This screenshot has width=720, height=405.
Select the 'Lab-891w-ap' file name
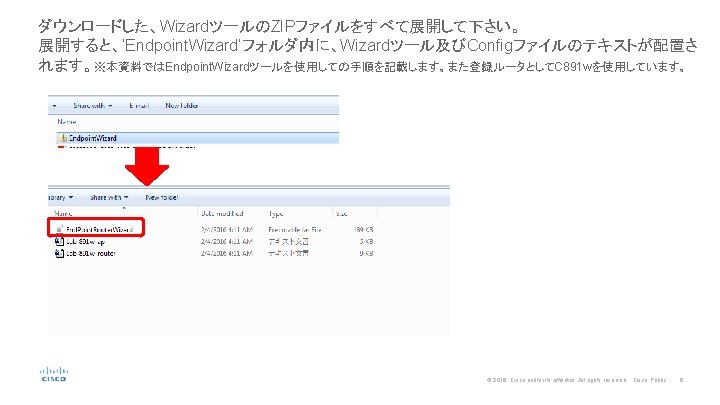[x=85, y=242]
